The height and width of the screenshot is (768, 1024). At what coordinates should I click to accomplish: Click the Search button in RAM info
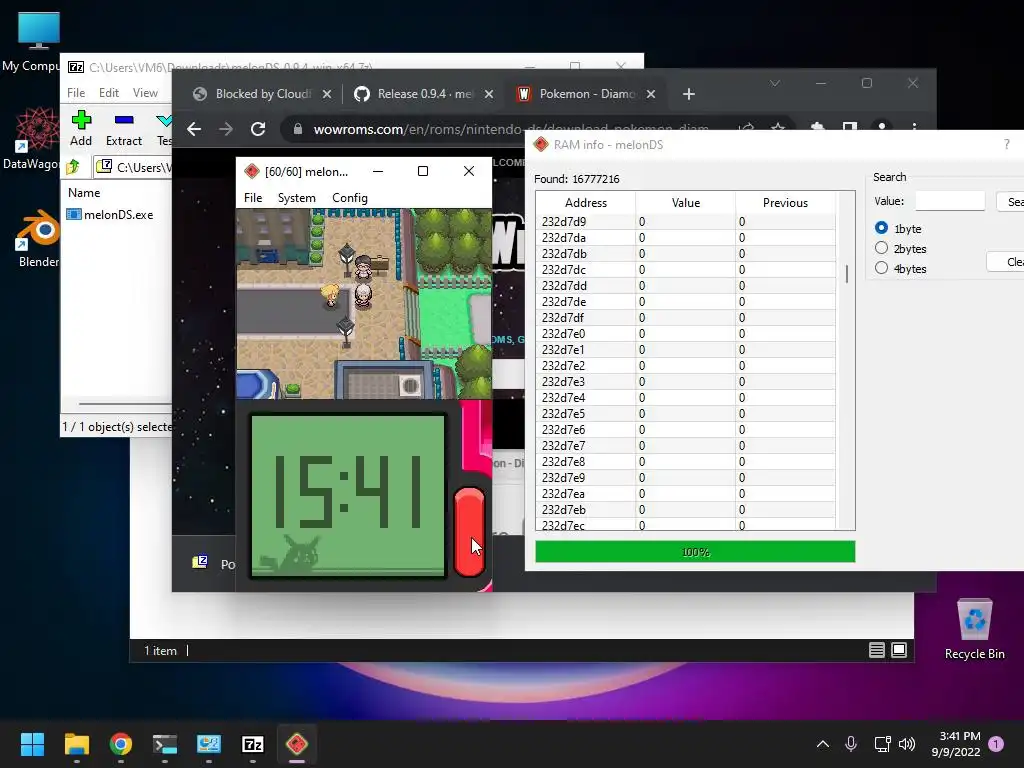[1012, 202]
